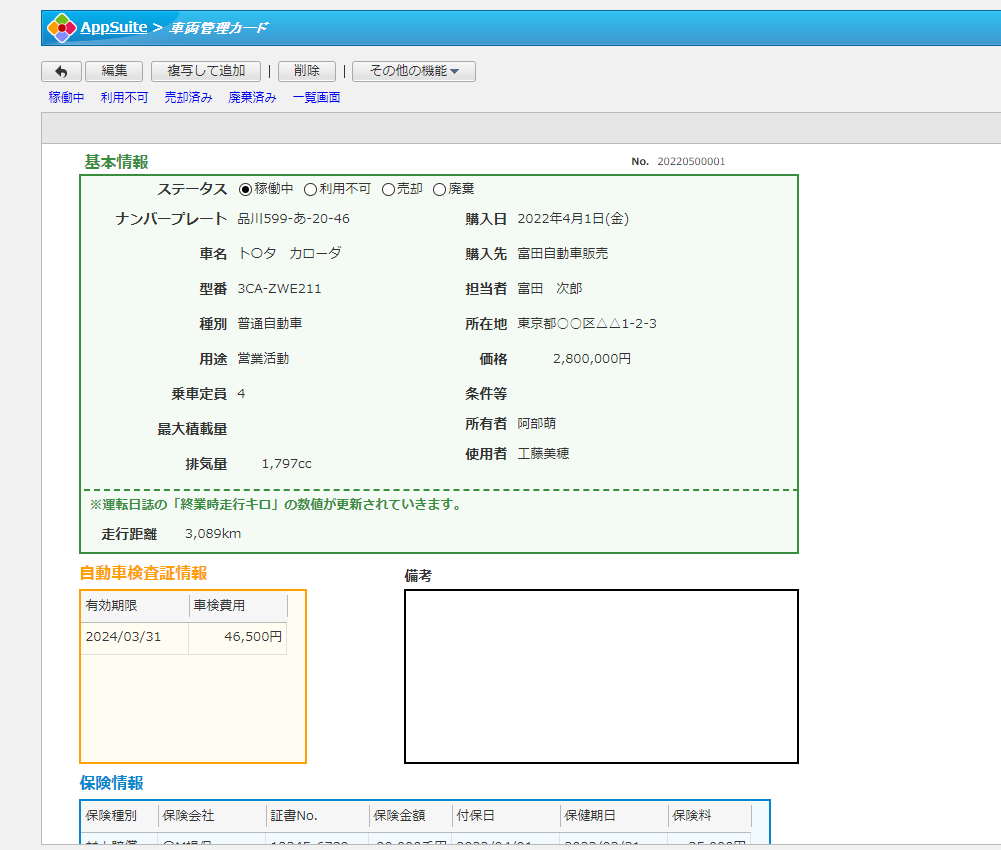Click the usage value 営業活動
This screenshot has height=850, width=1001.
pos(263,359)
